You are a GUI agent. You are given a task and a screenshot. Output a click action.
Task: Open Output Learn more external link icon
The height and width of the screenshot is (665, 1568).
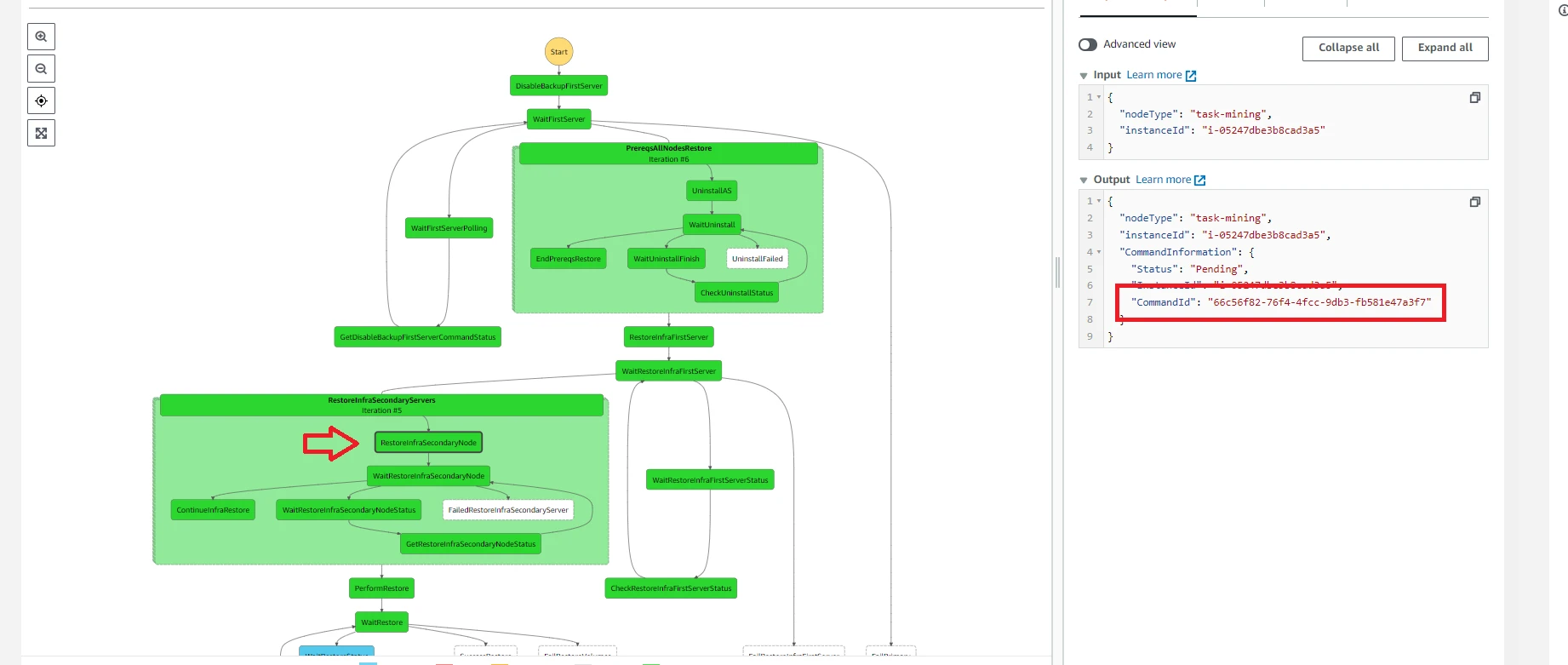coord(1200,181)
